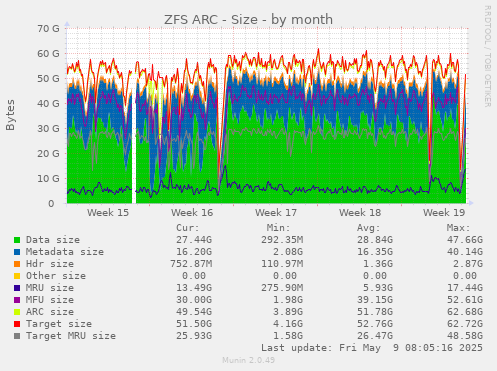Click Hdr size minimum value 110.97M
Screen dimensions: 497x371
tap(282, 264)
